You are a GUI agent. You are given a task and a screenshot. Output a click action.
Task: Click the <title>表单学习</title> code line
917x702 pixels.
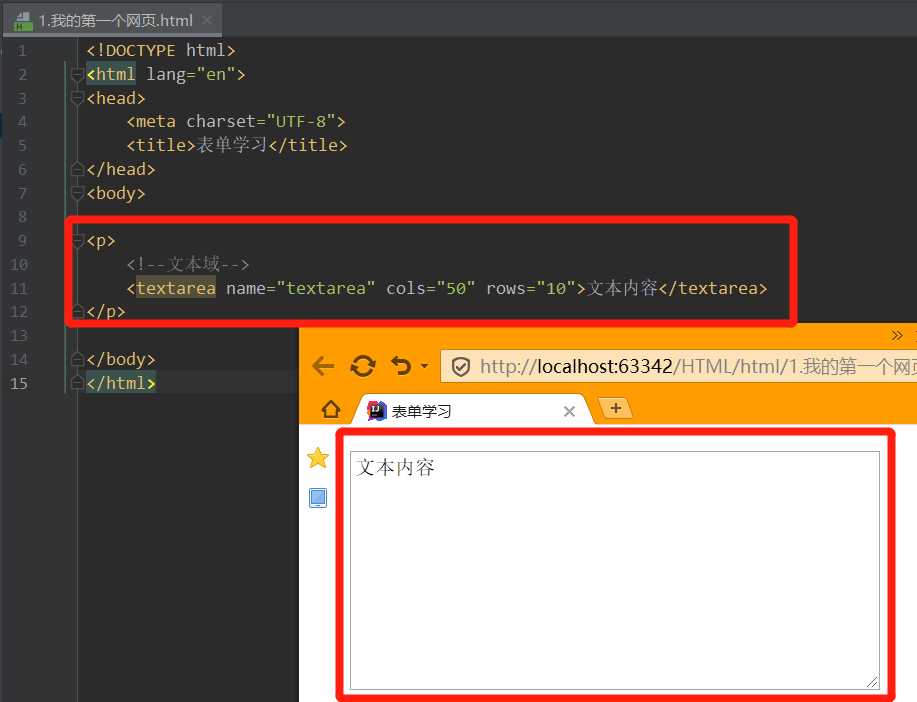(237, 145)
